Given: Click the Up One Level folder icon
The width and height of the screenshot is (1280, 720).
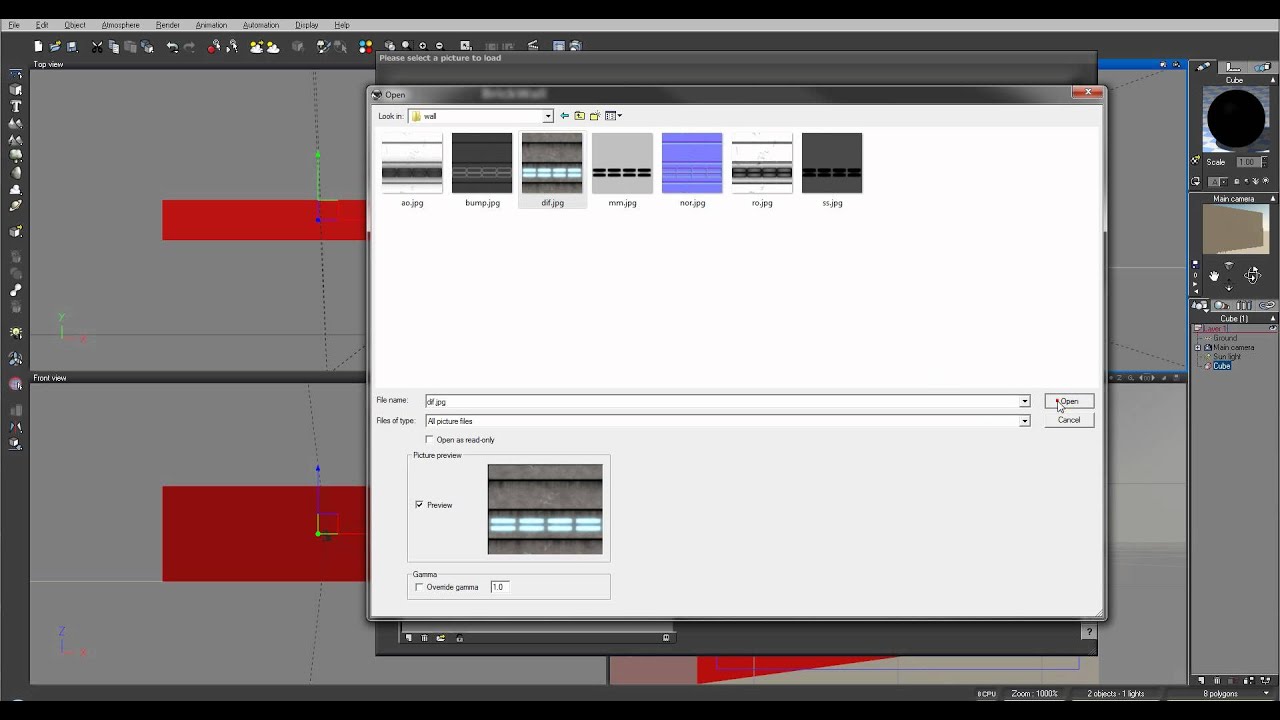Looking at the screenshot, I should click(x=579, y=116).
